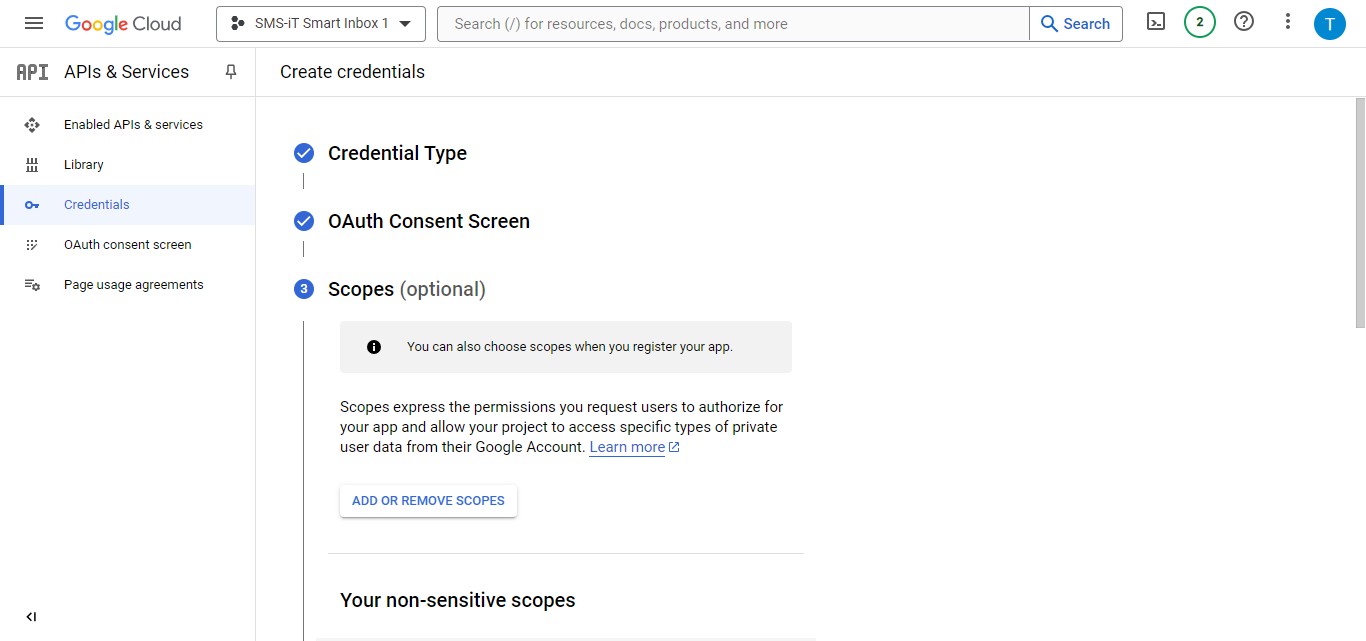Select Credentials in the sidebar
Viewport: 1366px width, 641px height.
(x=97, y=205)
